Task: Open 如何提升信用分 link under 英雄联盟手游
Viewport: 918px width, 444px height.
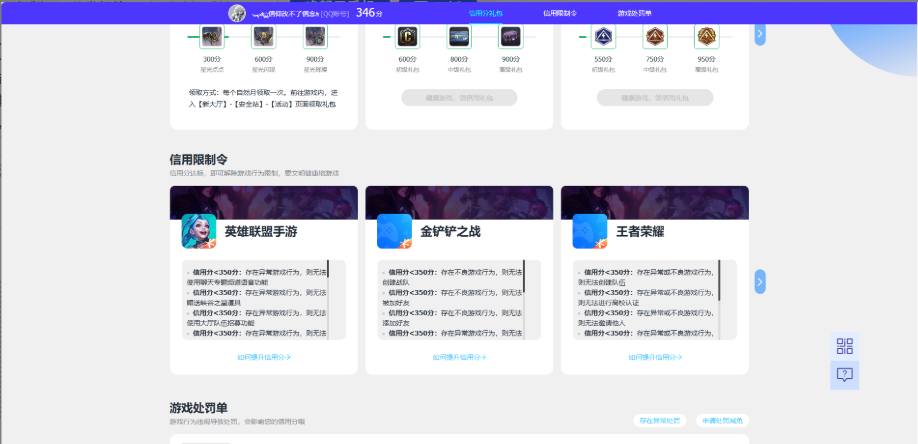Action: pyautogui.click(x=263, y=357)
